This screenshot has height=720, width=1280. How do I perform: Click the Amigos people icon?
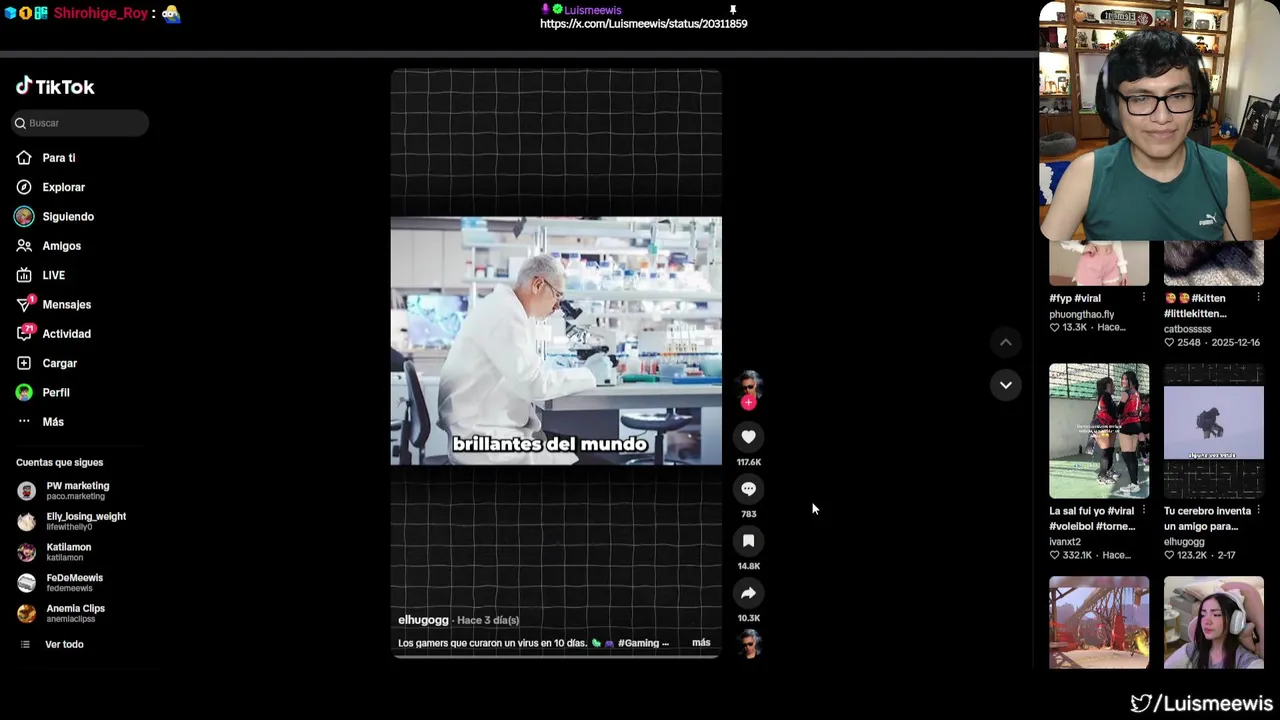point(24,246)
